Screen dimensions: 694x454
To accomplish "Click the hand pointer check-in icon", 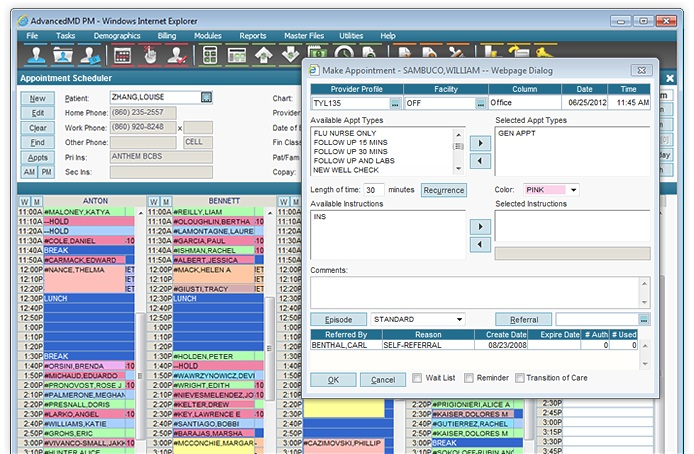I will point(150,55).
